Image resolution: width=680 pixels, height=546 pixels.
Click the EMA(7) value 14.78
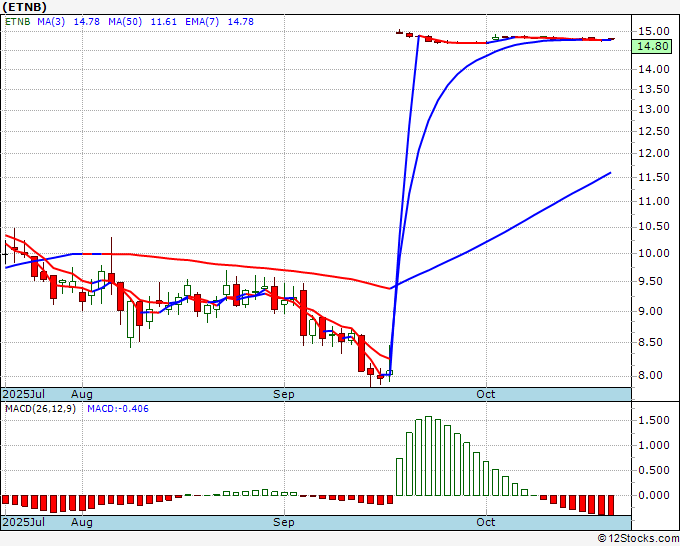click(241, 22)
